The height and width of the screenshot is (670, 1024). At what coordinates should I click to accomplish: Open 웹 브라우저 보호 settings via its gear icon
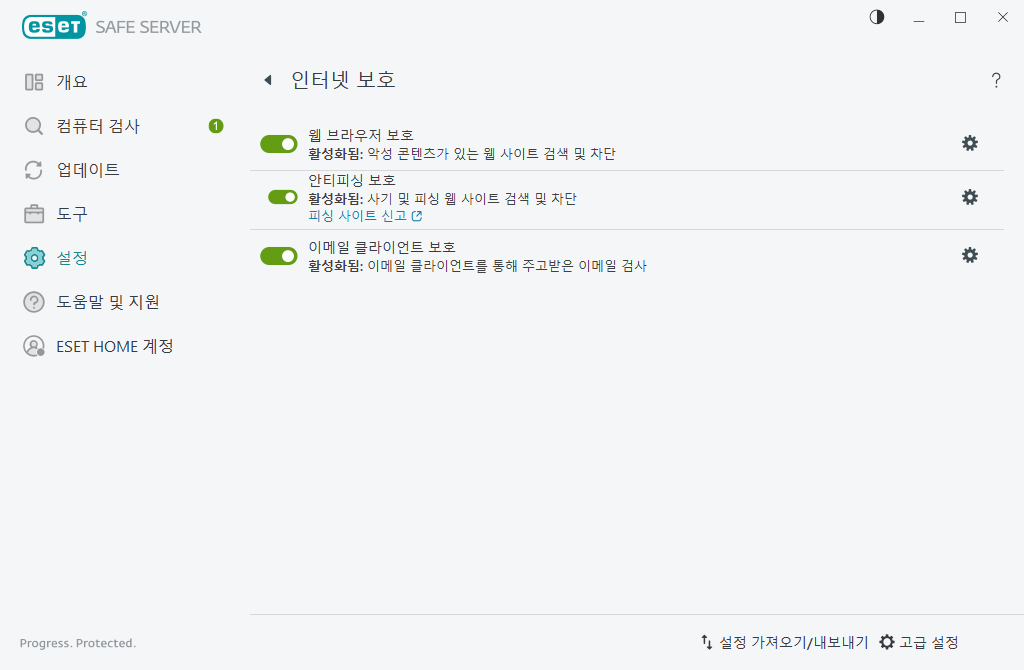pyautogui.click(x=969, y=143)
